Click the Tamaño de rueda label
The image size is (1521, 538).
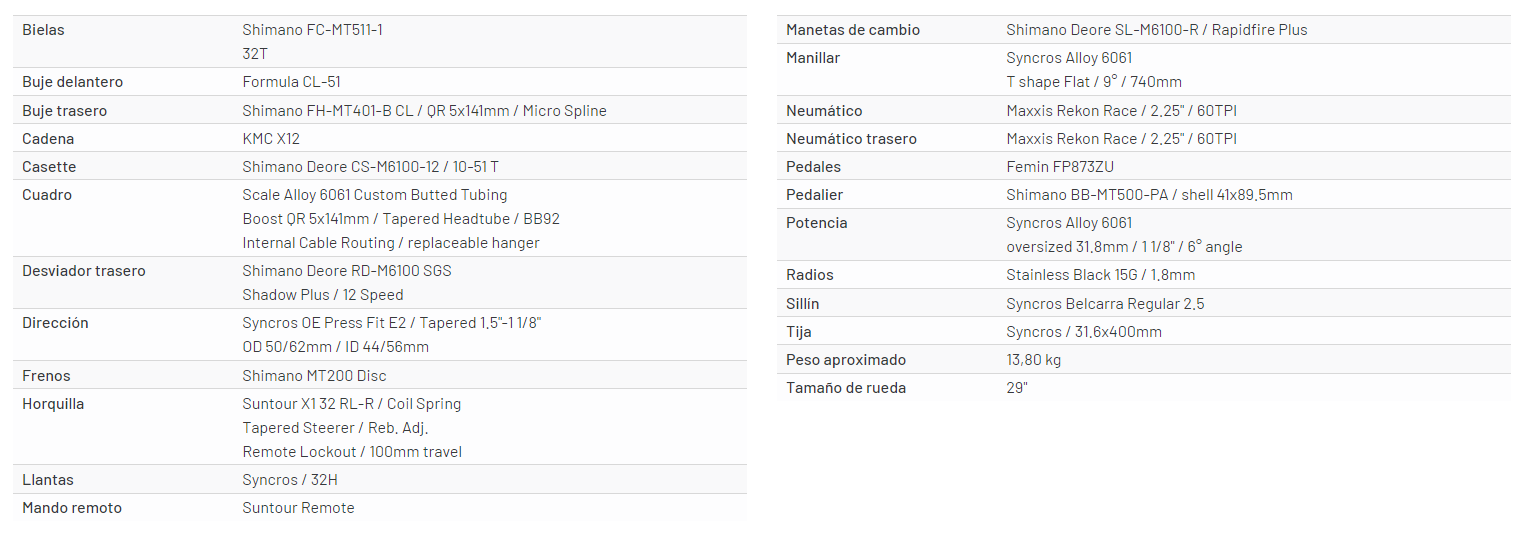pyautogui.click(x=845, y=388)
